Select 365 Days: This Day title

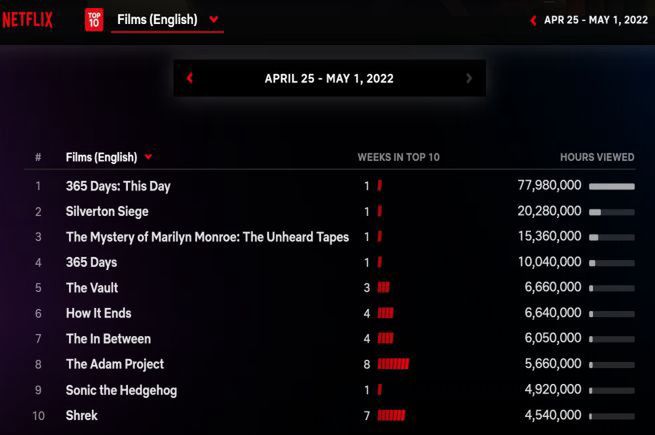[118, 186]
